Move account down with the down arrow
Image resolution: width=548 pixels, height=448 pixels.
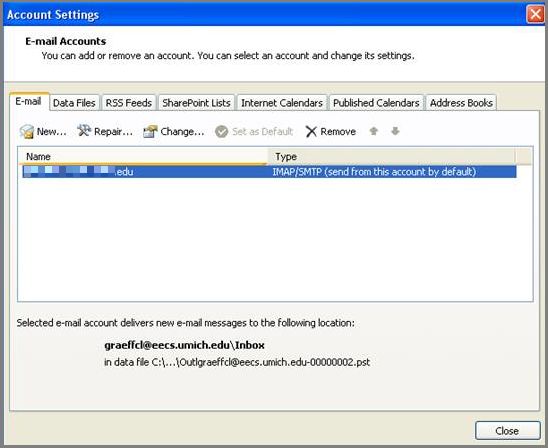pyautogui.click(x=395, y=131)
